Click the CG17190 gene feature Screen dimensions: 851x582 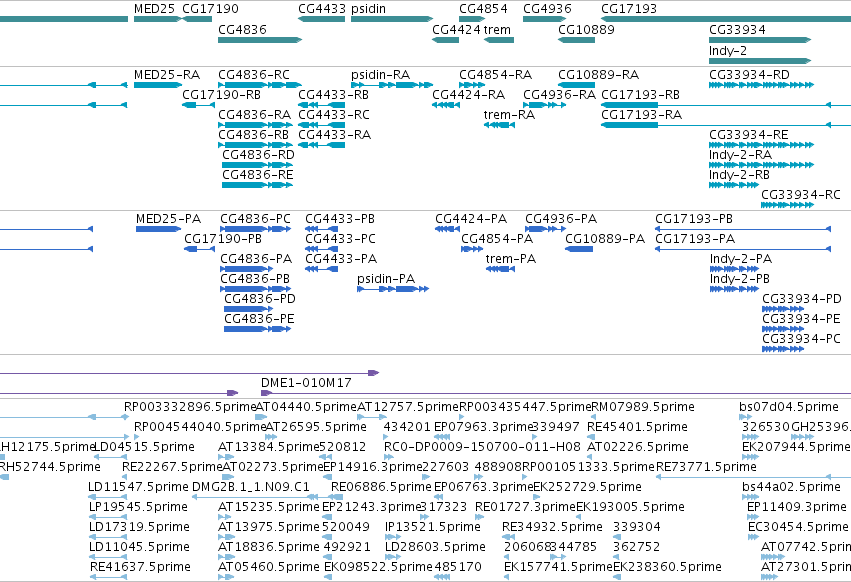pyautogui.click(x=197, y=19)
